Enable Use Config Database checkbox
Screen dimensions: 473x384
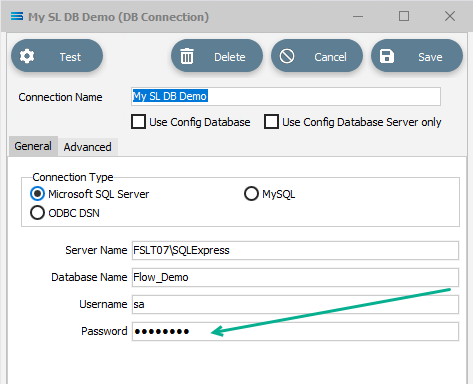[x=138, y=122]
